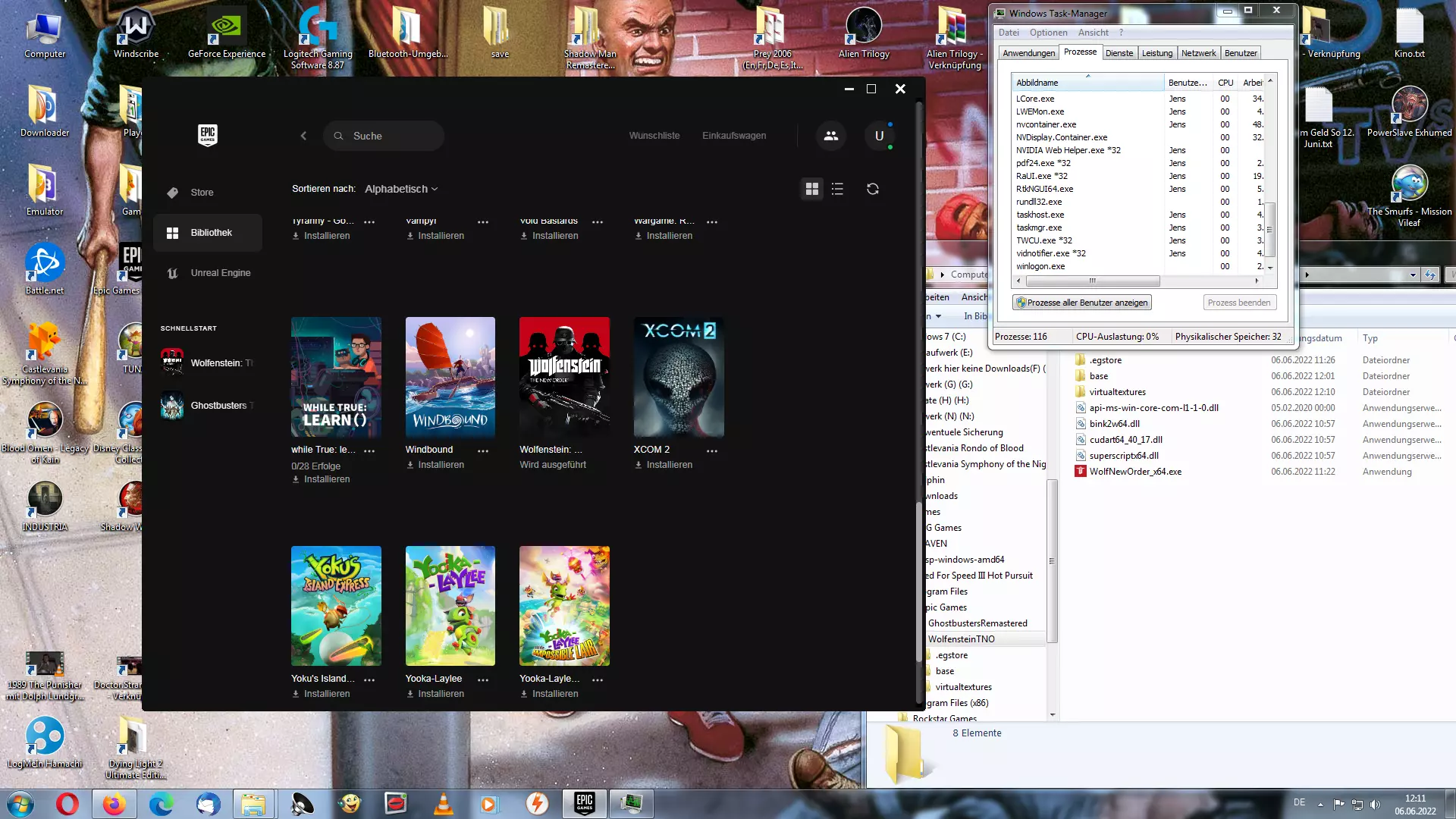The image size is (1456, 819).
Task: Switch library to grid view
Action: [x=812, y=189]
